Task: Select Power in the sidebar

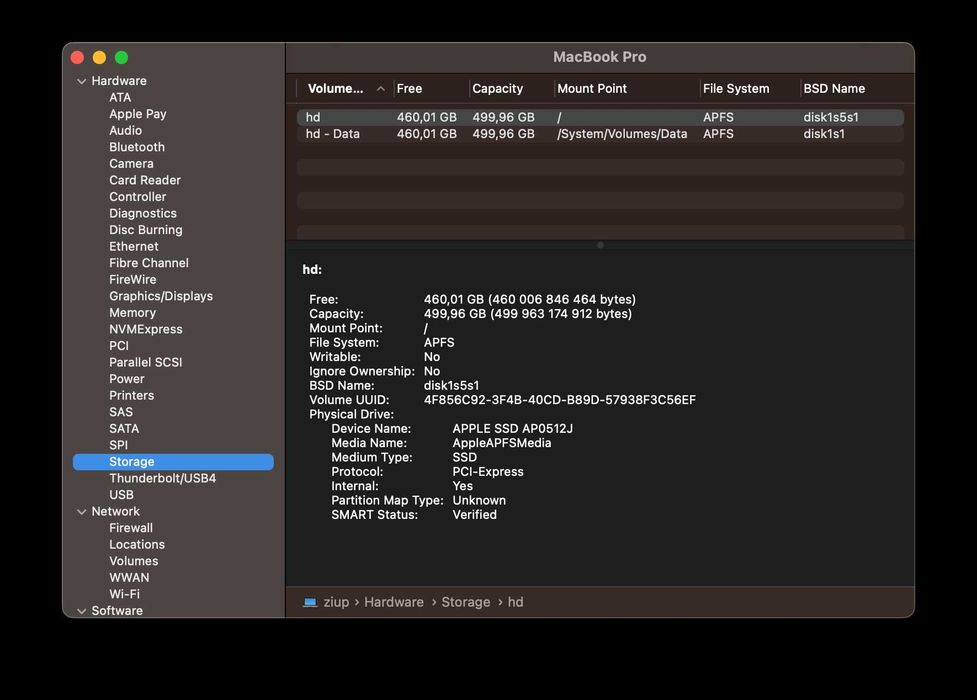Action: [x=126, y=379]
